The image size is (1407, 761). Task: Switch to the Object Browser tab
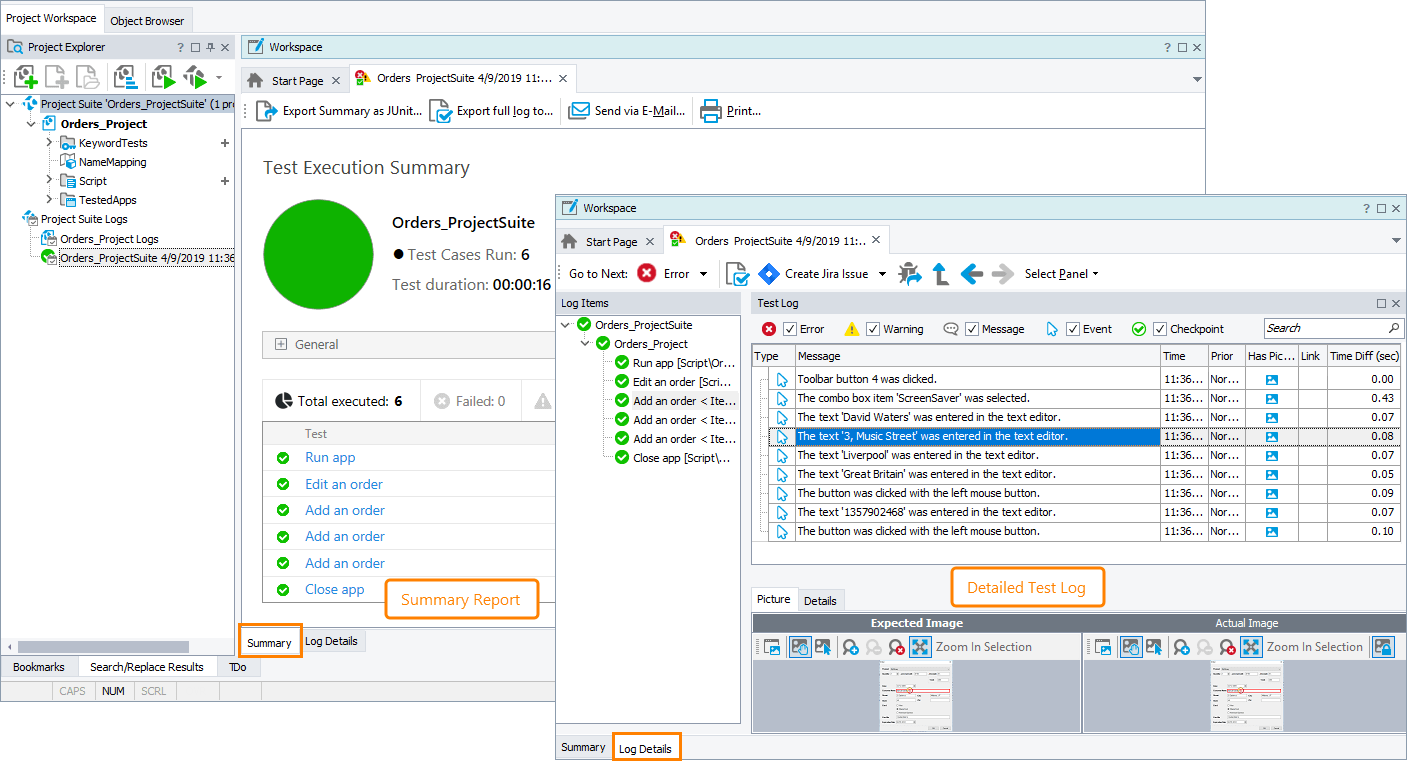147,21
